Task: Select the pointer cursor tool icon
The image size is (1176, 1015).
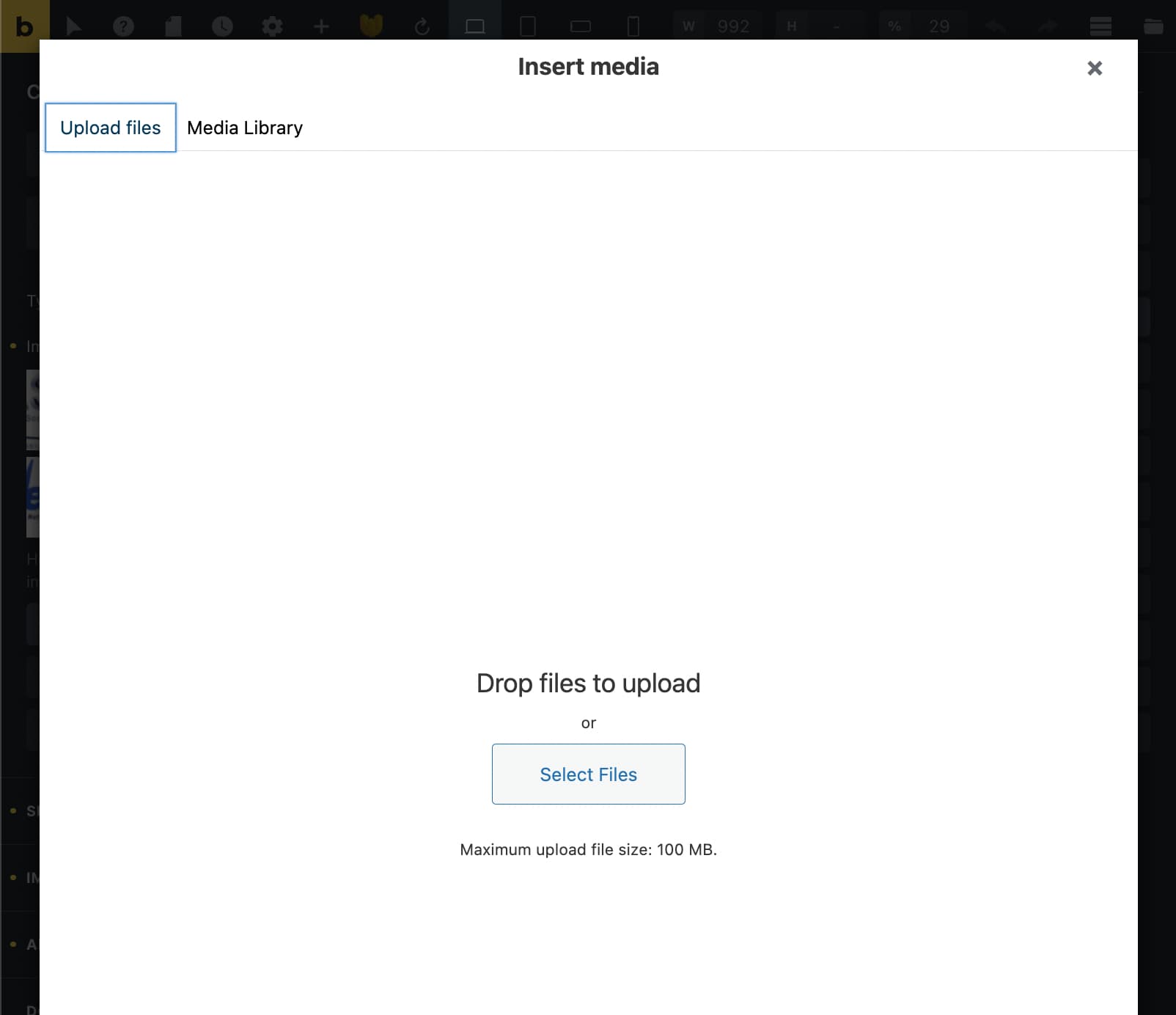Action: (73, 27)
